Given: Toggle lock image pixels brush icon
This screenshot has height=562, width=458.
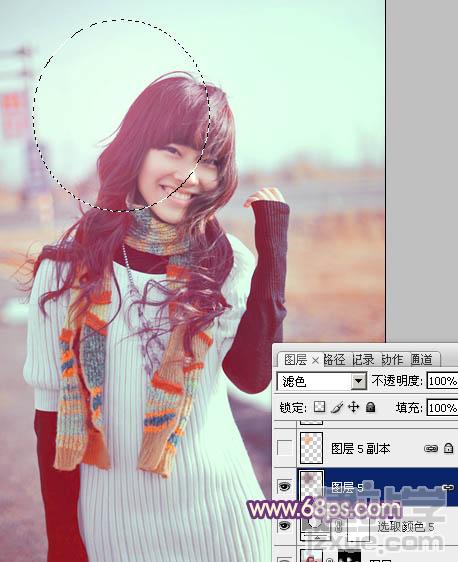Looking at the screenshot, I should tap(337, 407).
